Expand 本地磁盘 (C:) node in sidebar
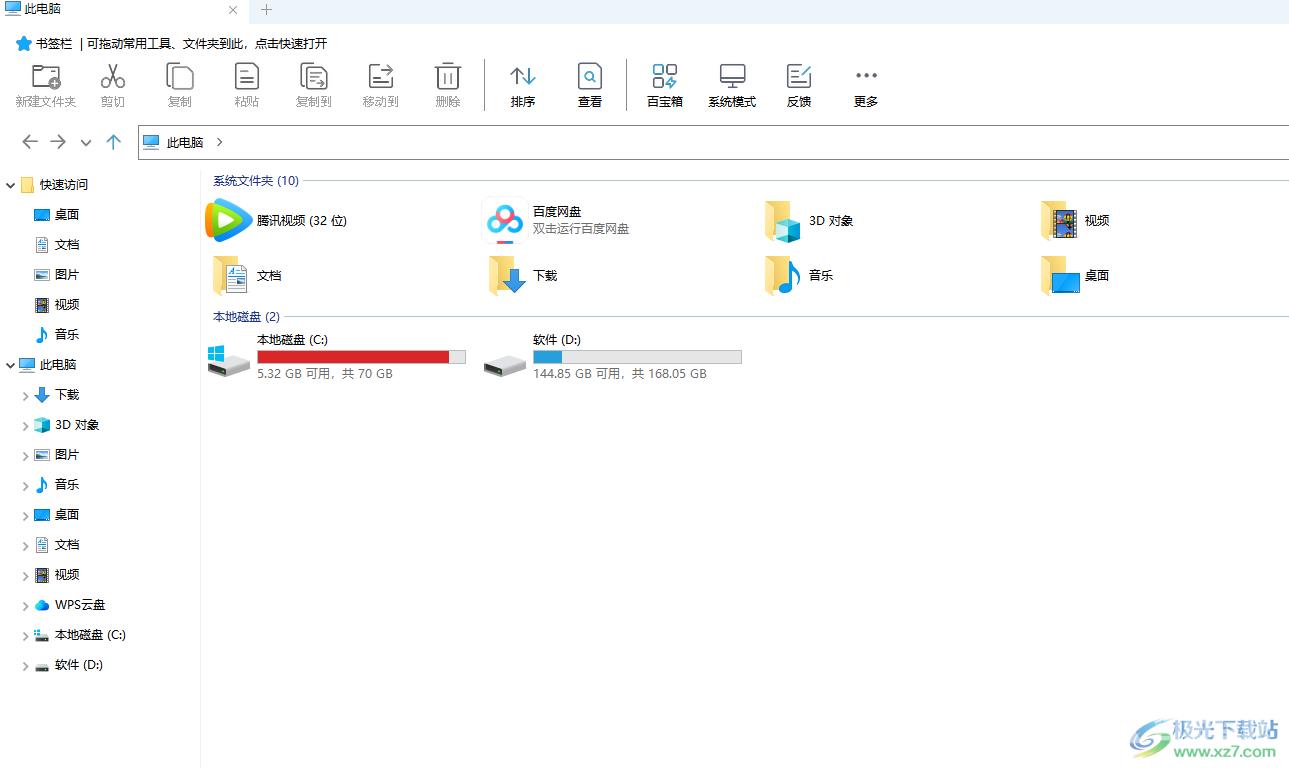The height and width of the screenshot is (768, 1289). tap(25, 636)
